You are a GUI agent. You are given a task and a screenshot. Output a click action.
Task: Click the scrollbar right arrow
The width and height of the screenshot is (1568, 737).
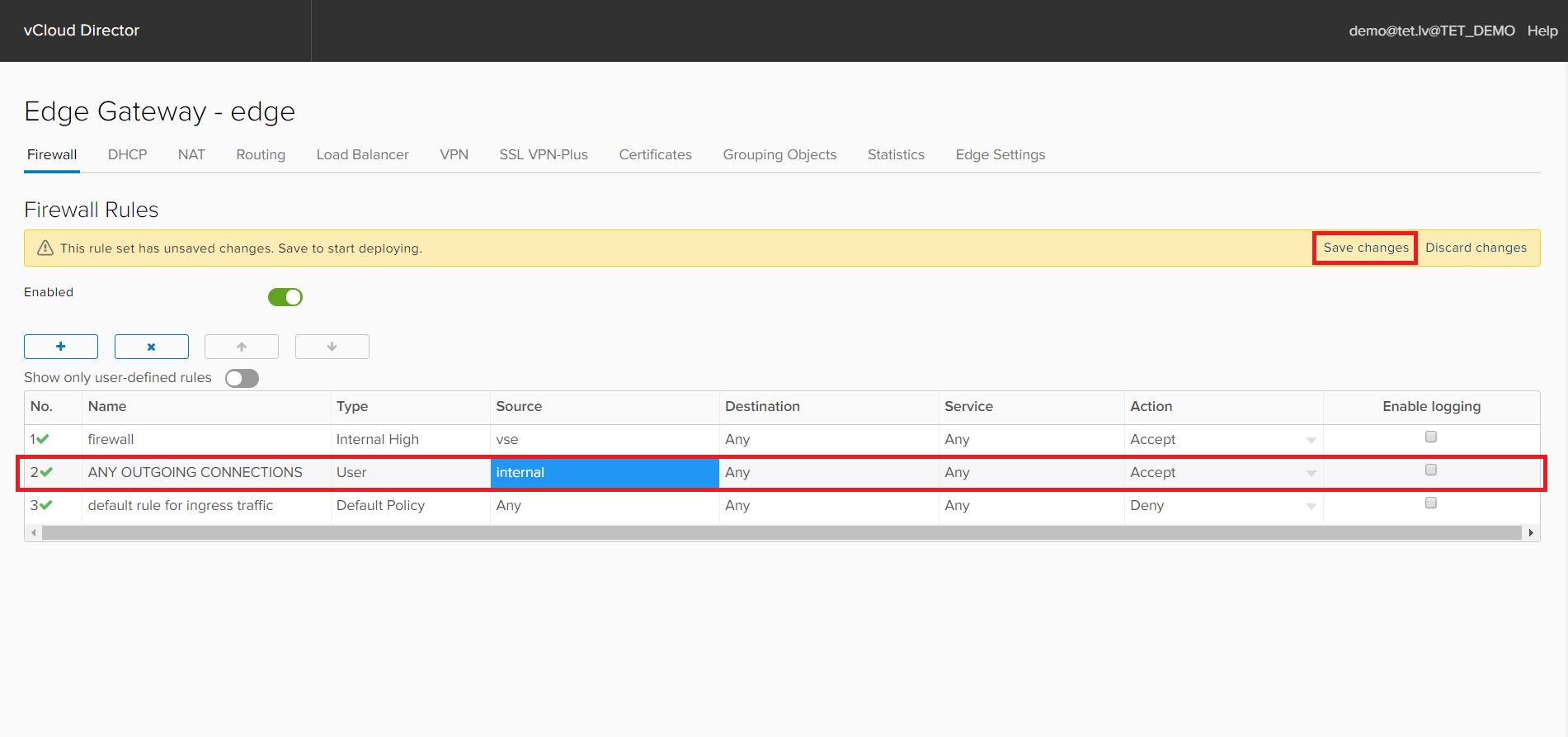pyautogui.click(x=1531, y=533)
